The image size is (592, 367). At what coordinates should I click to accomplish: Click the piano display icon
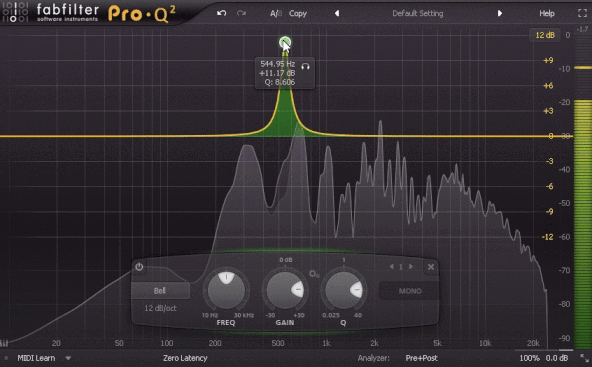point(5,343)
